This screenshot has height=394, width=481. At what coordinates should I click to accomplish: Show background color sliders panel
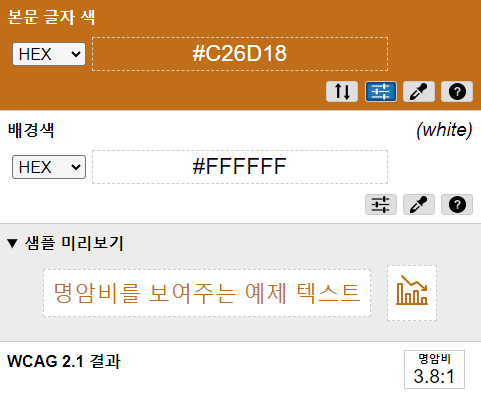coord(381,204)
